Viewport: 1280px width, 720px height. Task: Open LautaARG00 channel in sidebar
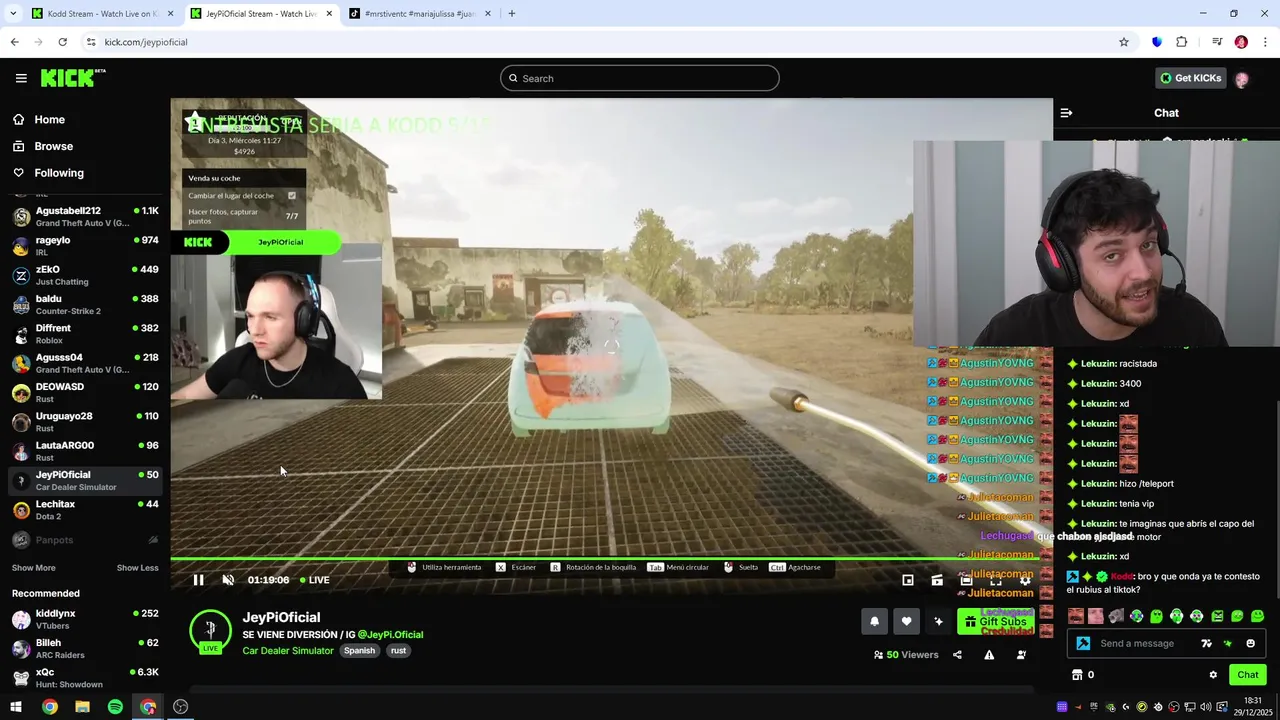coord(85,451)
